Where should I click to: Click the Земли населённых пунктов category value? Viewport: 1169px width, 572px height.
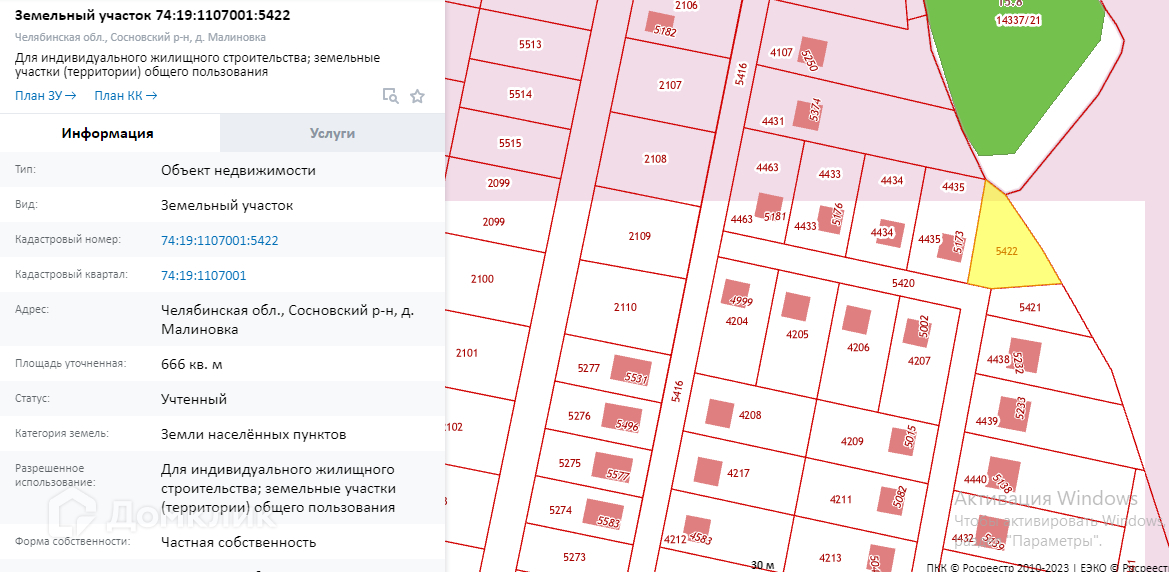pyautogui.click(x=253, y=434)
